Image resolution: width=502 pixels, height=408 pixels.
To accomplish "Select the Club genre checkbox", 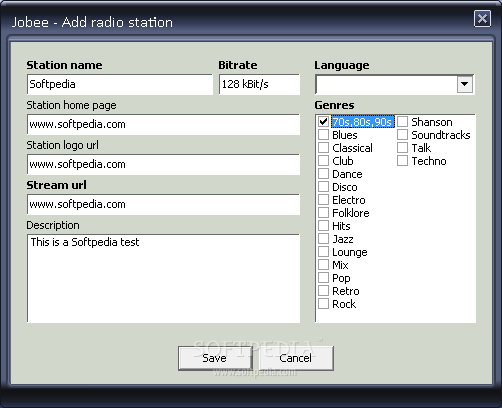I will [x=323, y=161].
